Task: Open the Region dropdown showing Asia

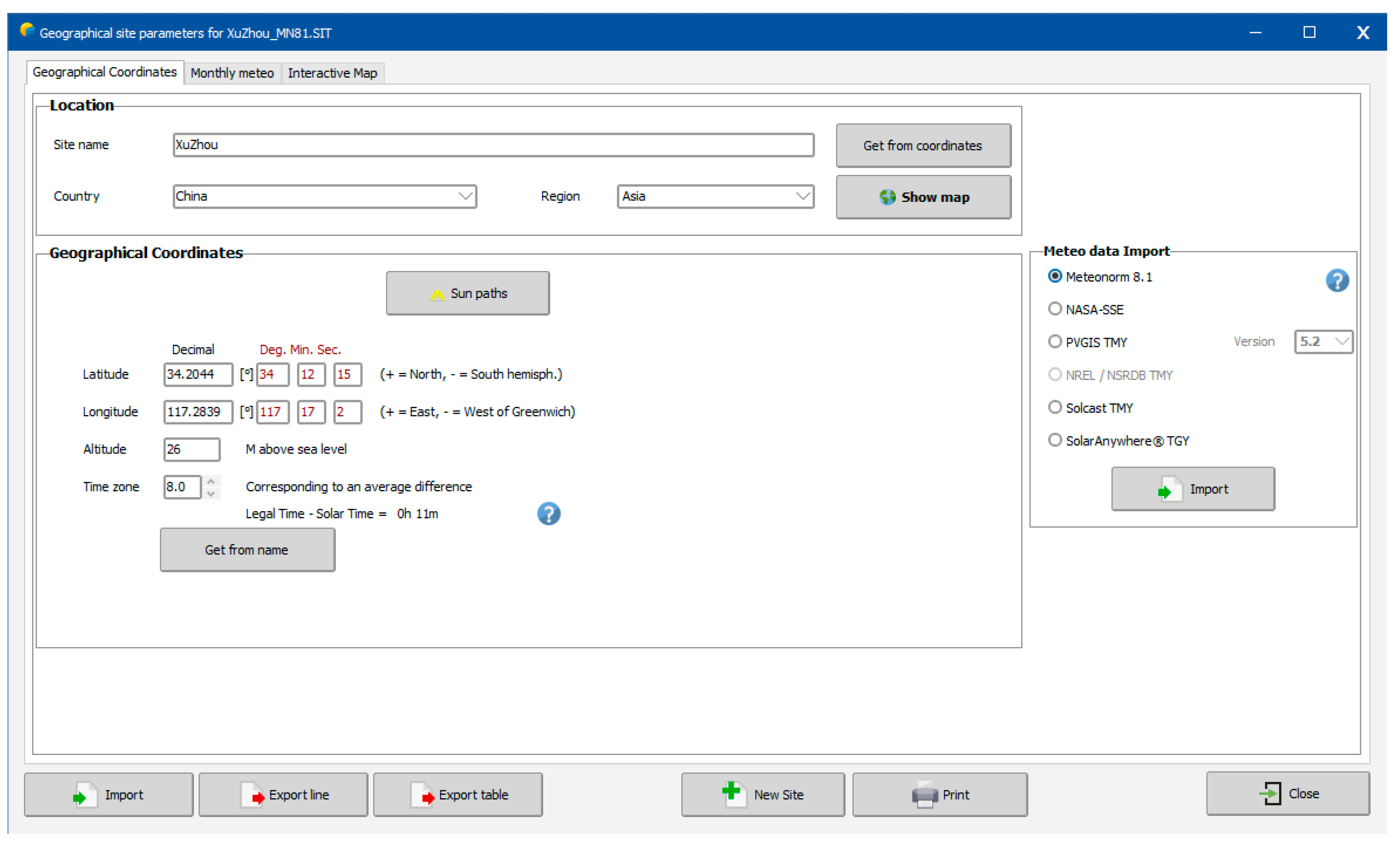Action: 802,197
